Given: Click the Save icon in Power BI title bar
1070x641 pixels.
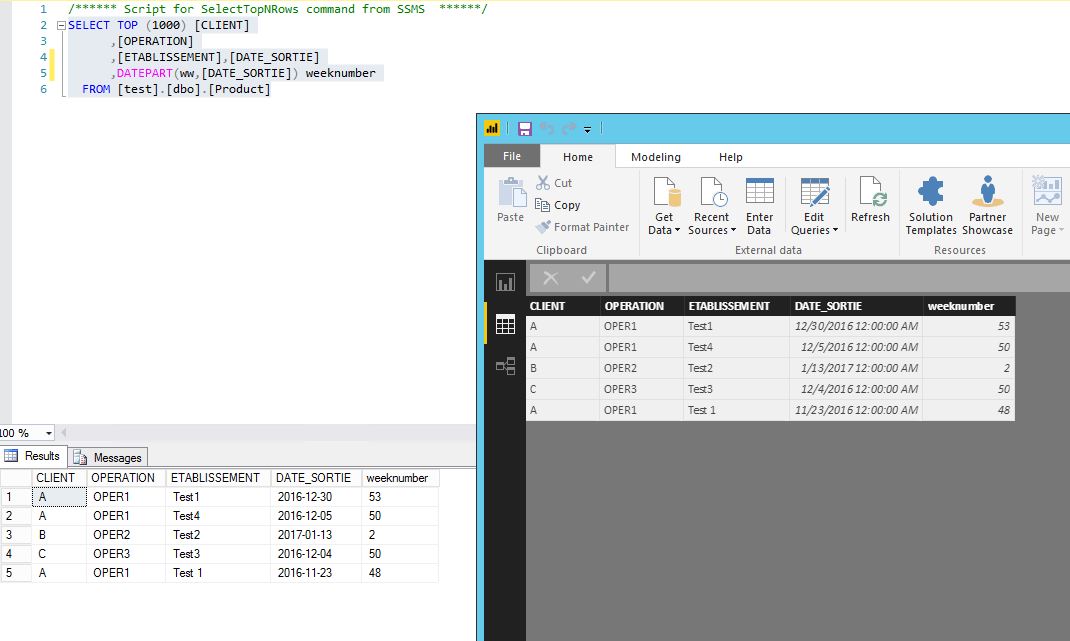Looking at the screenshot, I should [x=524, y=128].
